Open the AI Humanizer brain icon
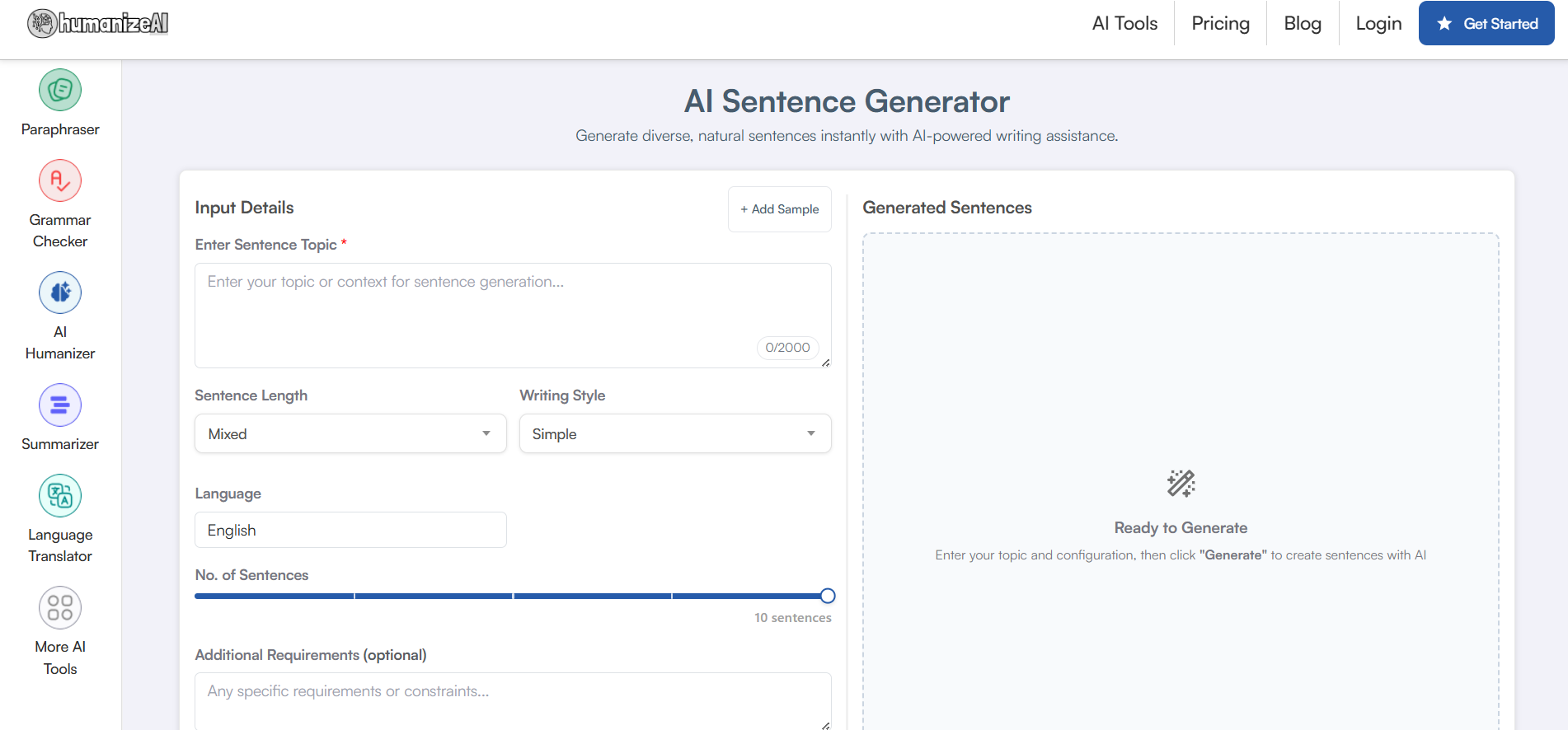The width and height of the screenshot is (1568, 730). click(60, 292)
